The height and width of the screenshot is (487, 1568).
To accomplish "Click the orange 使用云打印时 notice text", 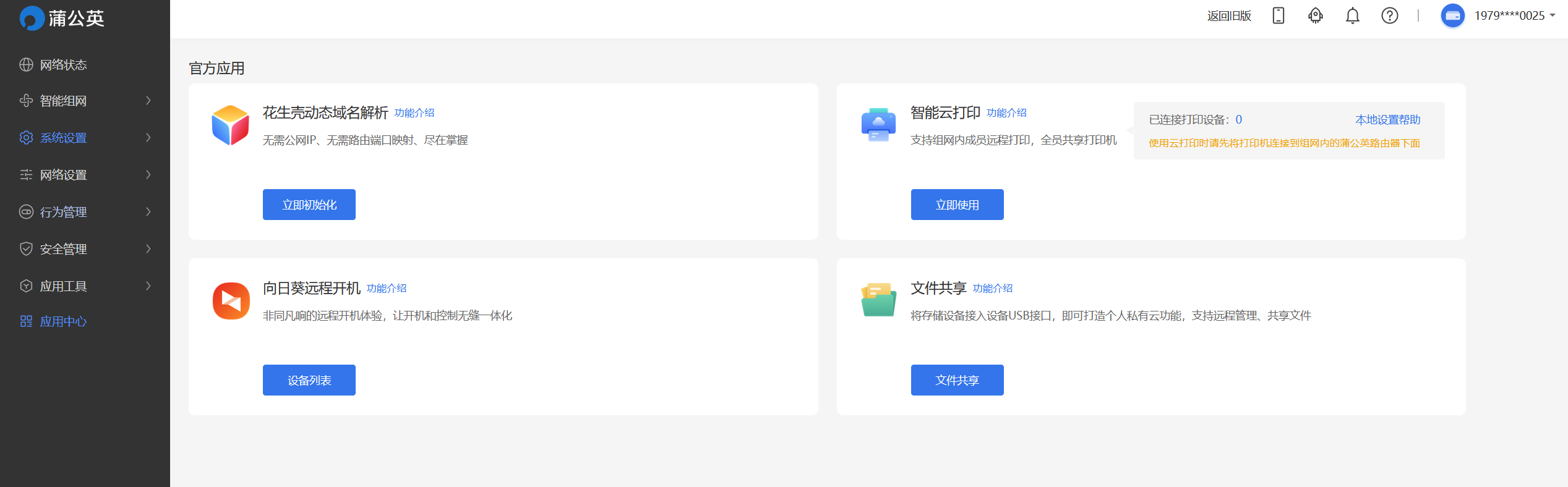I will [1284, 143].
